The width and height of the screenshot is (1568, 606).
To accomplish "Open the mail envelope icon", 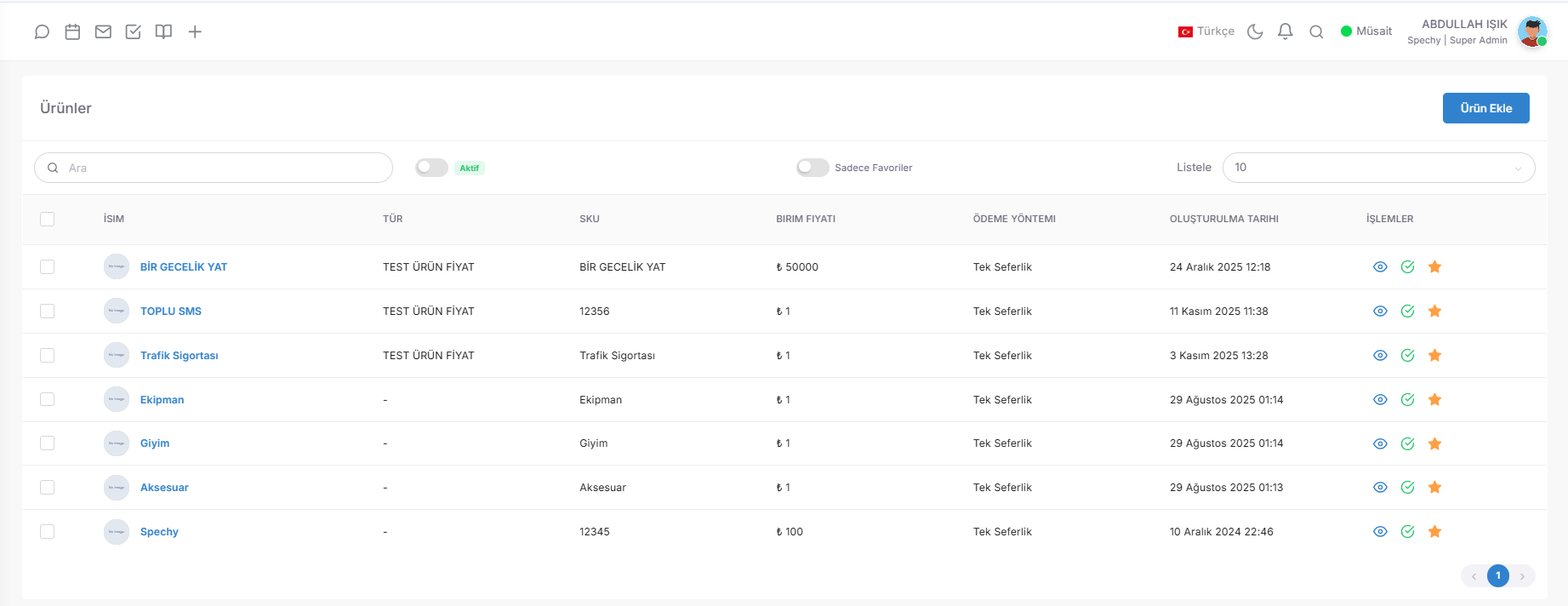I will [103, 31].
